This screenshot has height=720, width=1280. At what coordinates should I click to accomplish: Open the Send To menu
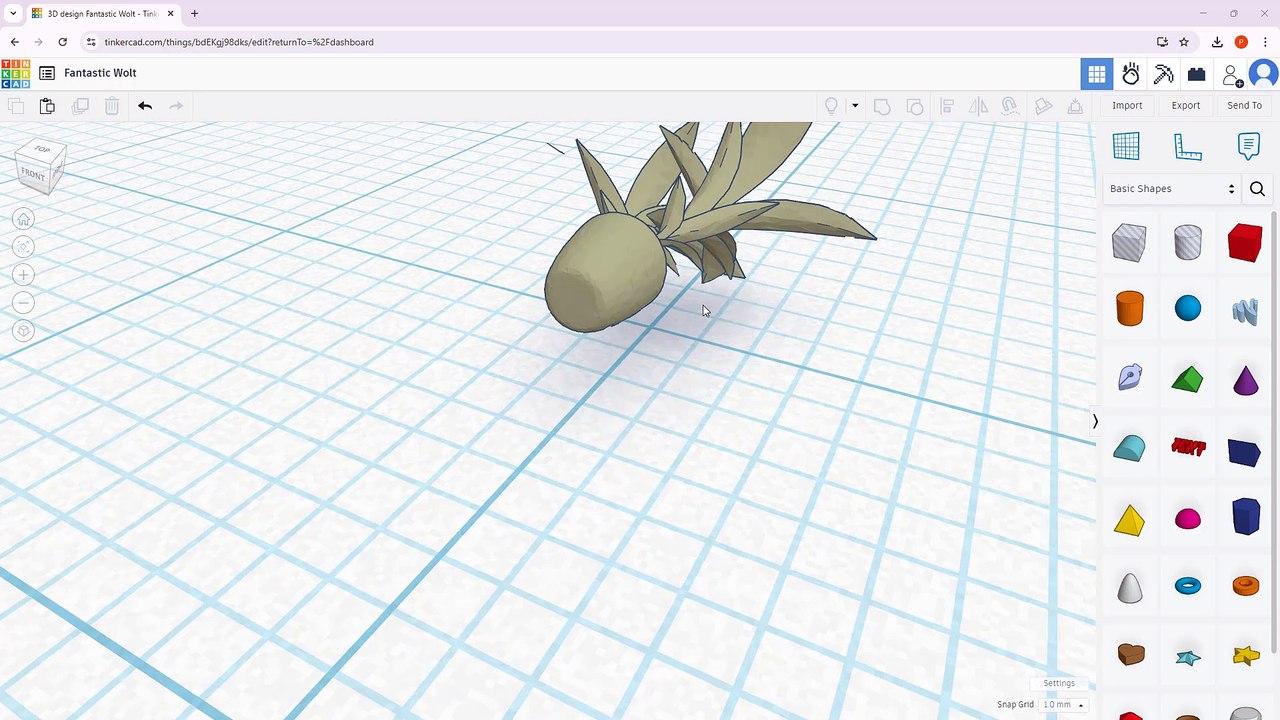[1244, 105]
